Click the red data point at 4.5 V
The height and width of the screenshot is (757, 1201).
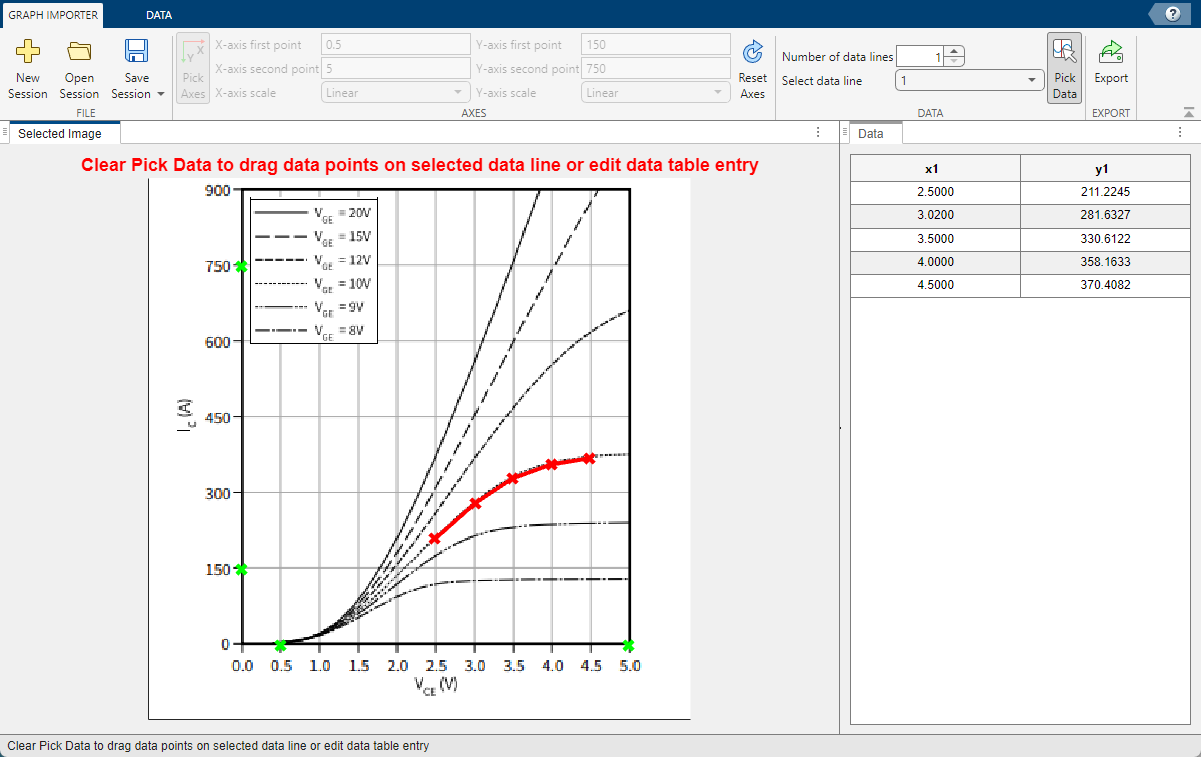[589, 458]
